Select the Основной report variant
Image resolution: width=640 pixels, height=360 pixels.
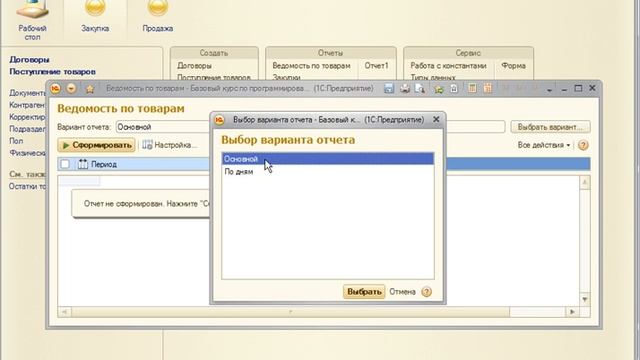pos(327,159)
